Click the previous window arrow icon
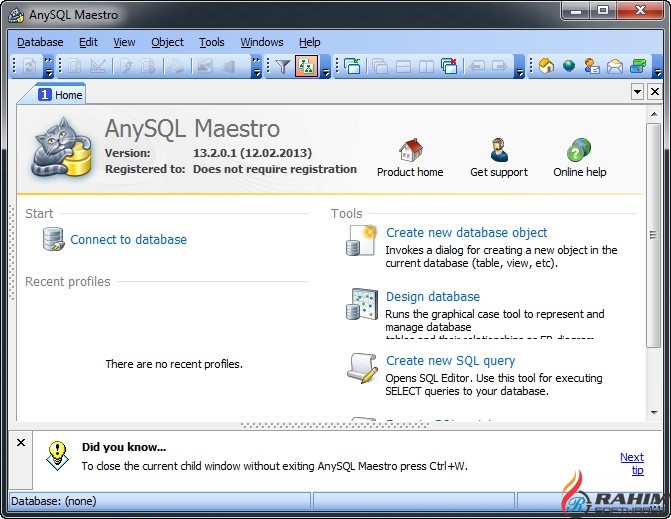This screenshot has width=671, height=519. click(x=477, y=66)
